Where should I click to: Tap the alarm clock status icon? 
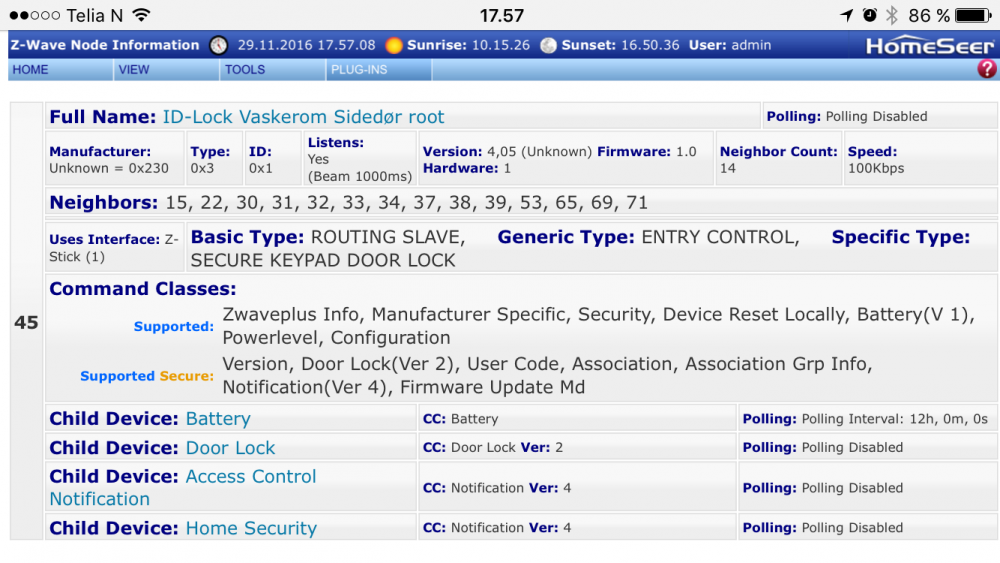869,15
